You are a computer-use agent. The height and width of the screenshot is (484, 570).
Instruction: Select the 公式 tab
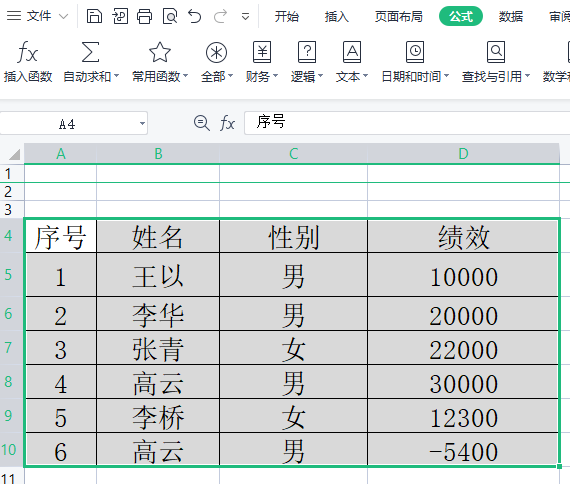click(461, 16)
